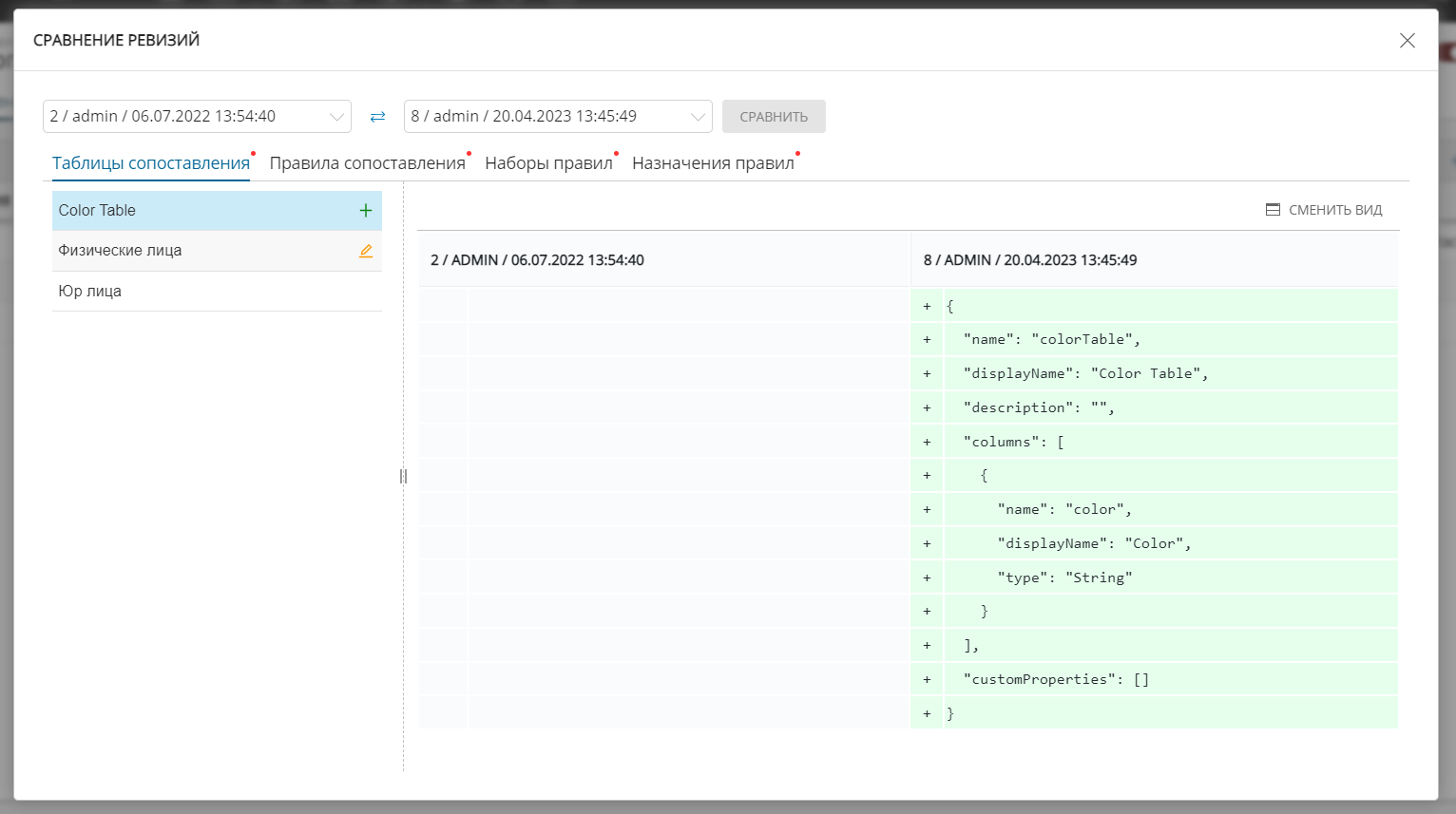
Task: Click the swap revisions arrows icon
Action: coord(377,117)
